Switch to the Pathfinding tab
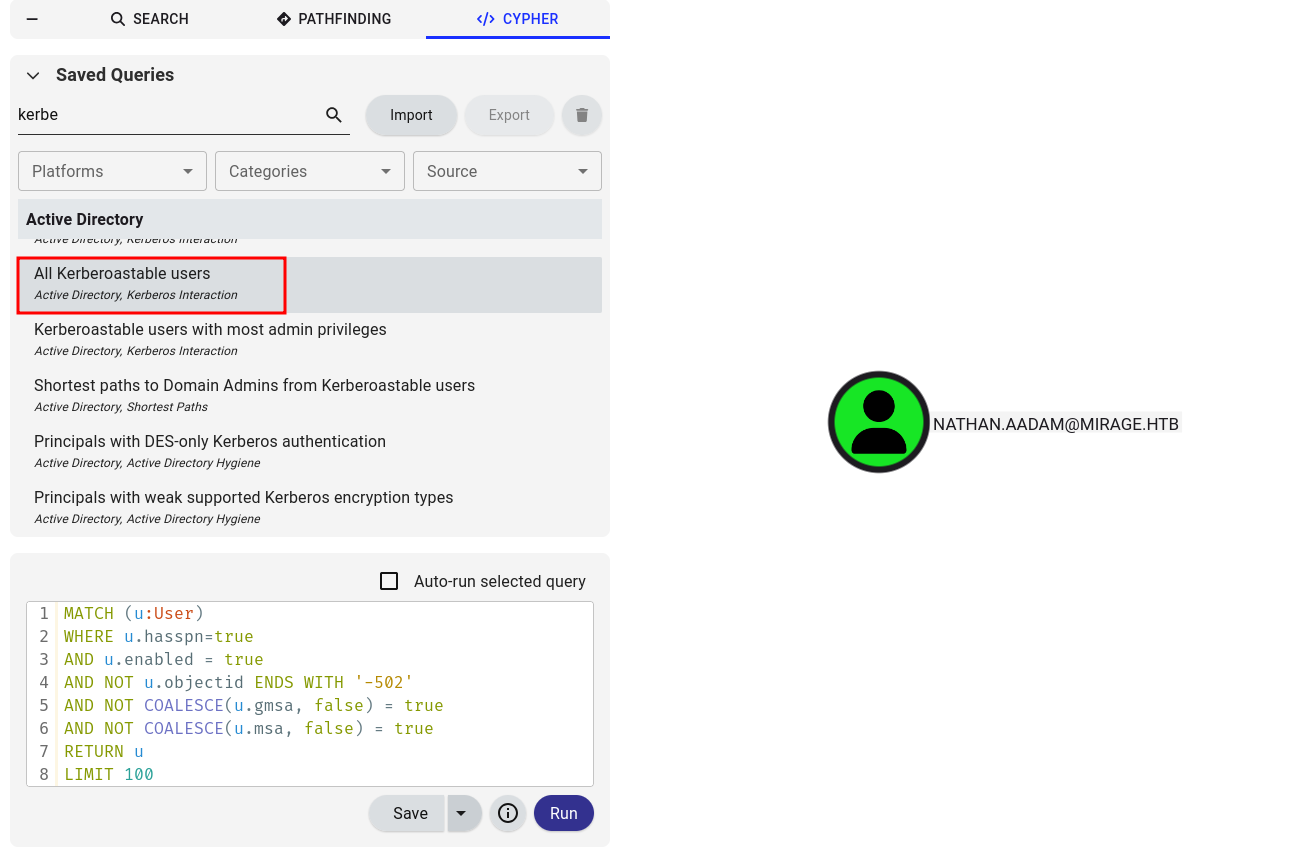1302x854 pixels. pyautogui.click(x=333, y=19)
